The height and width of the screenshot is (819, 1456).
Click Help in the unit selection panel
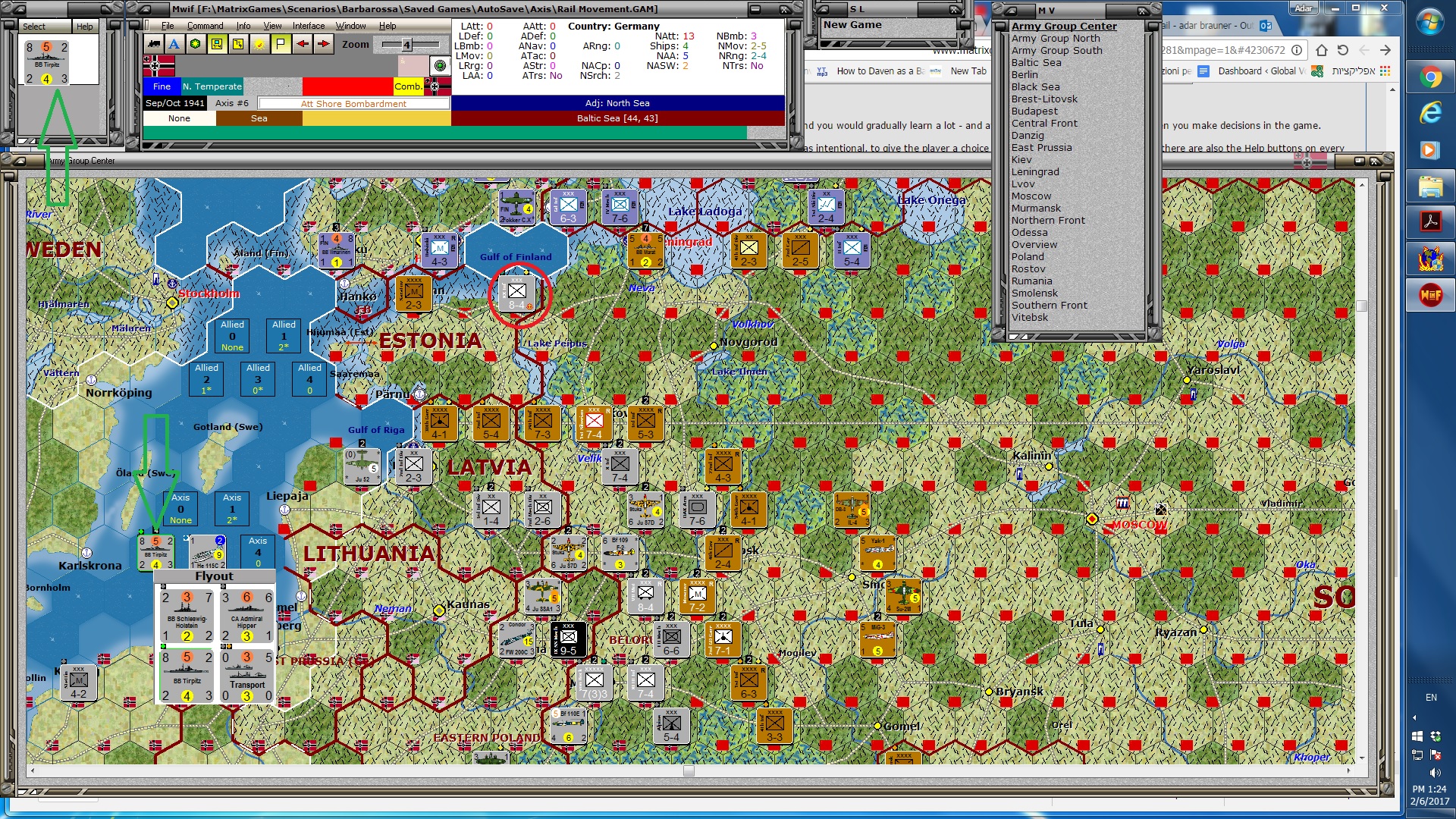click(x=84, y=27)
